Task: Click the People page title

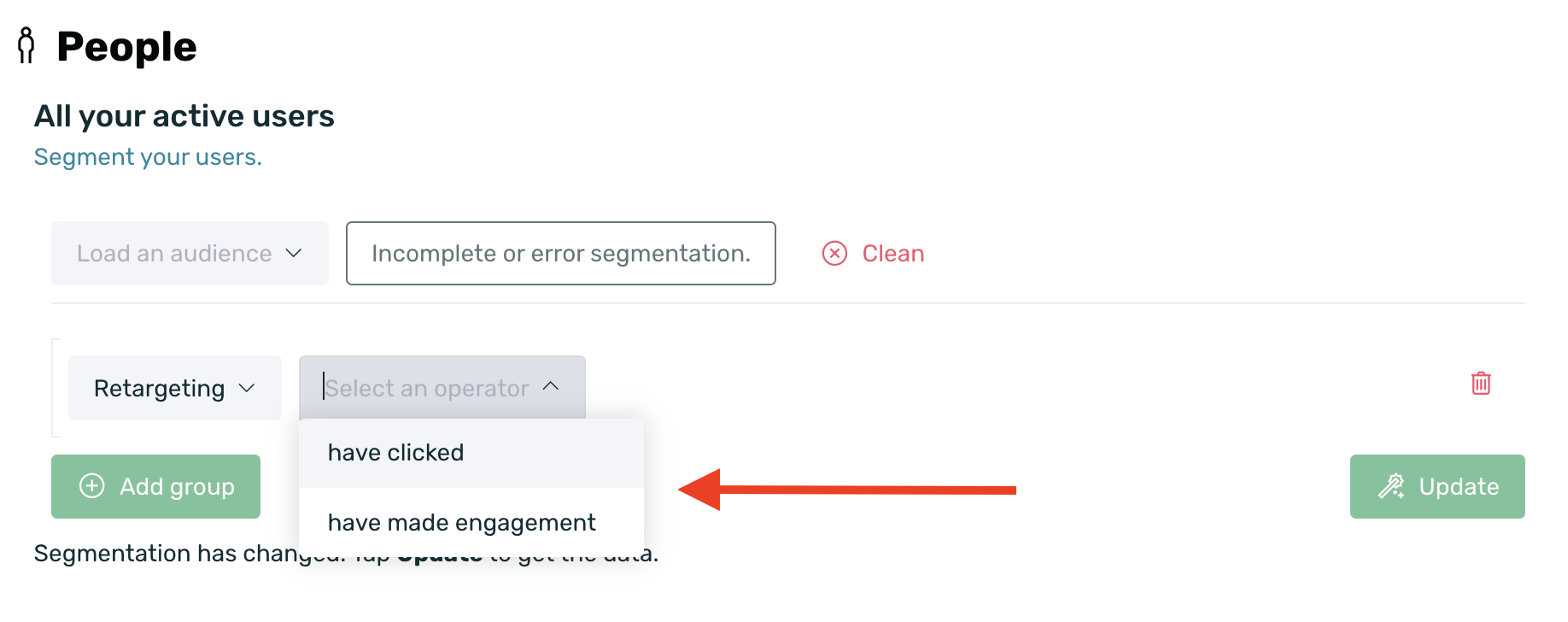Action: click(x=126, y=46)
